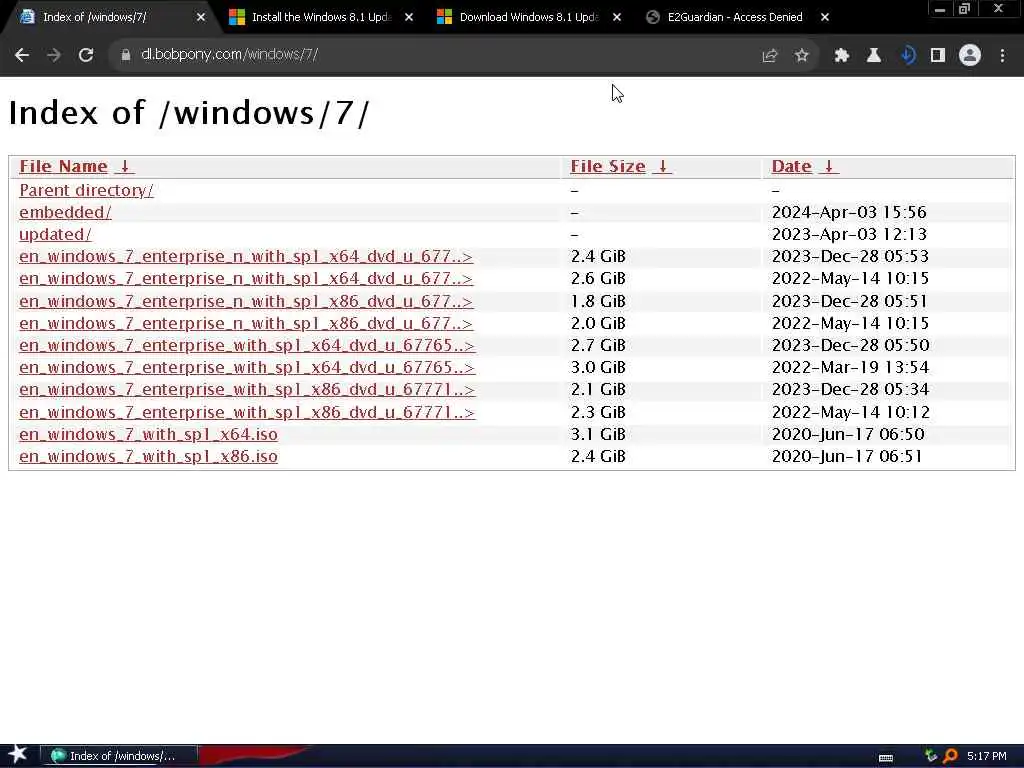Screen dimensions: 1024x768
Task: Open the Extensions puzzle icon
Action: [x=841, y=56]
